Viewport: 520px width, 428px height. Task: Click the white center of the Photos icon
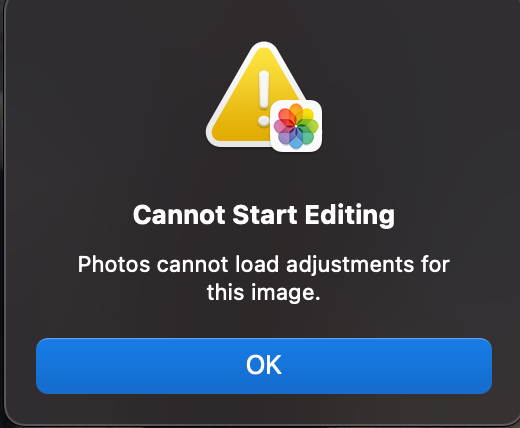coord(296,126)
